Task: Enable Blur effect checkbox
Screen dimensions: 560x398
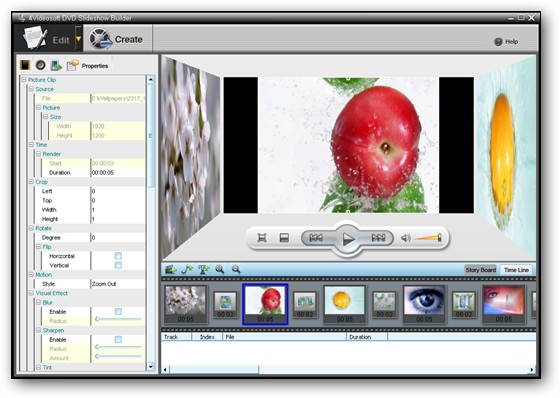Action: click(118, 312)
